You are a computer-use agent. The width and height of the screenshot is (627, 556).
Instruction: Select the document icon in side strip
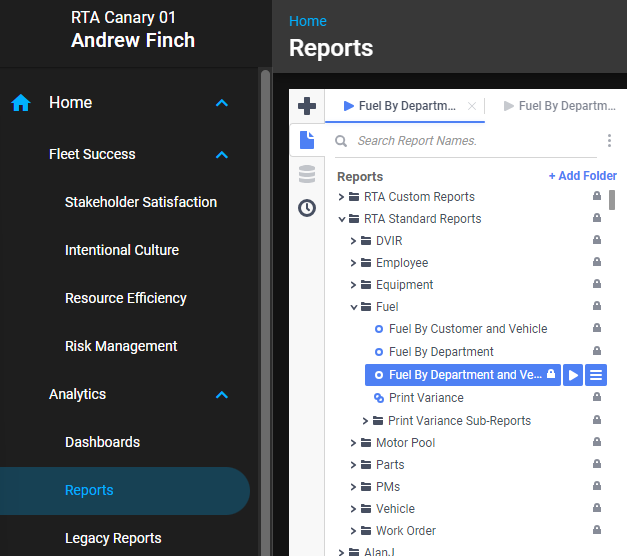(307, 140)
